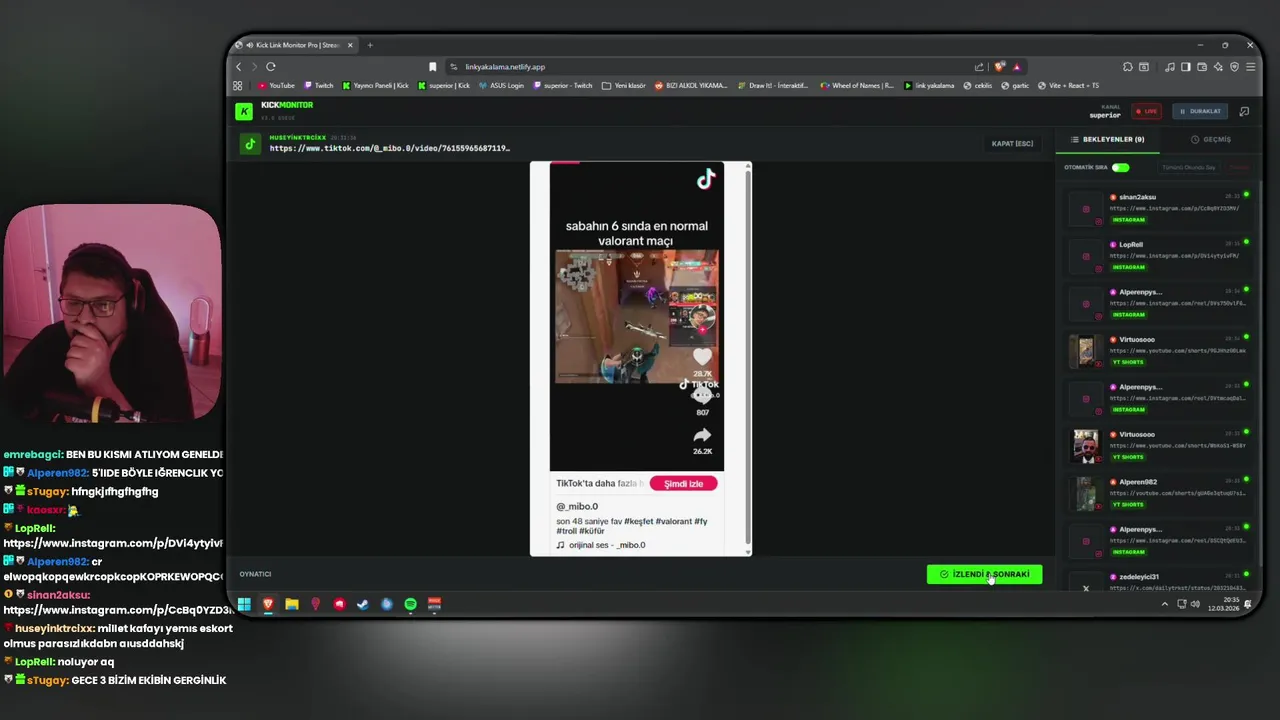Open the browser extensions puzzle icon
The image size is (1280, 720).
[x=1127, y=67]
